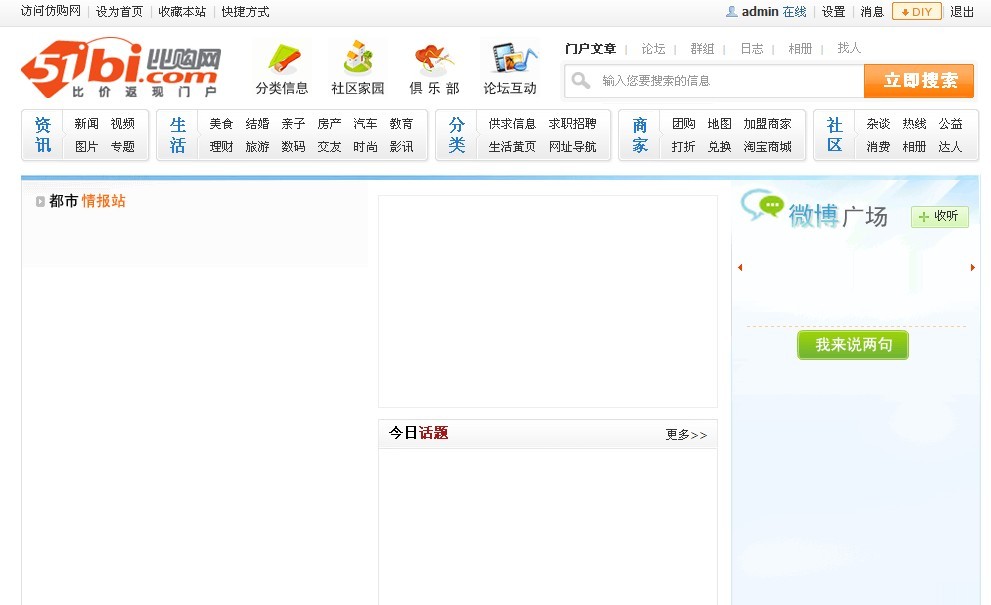The image size is (991, 605).
Task: Click the left arrow beside the weibo panel
Action: pyautogui.click(x=740, y=267)
